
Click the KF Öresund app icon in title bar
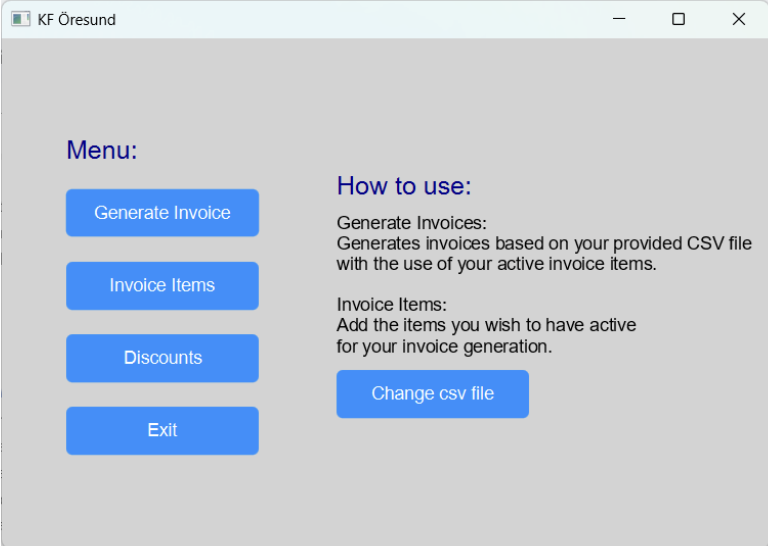(x=21, y=19)
